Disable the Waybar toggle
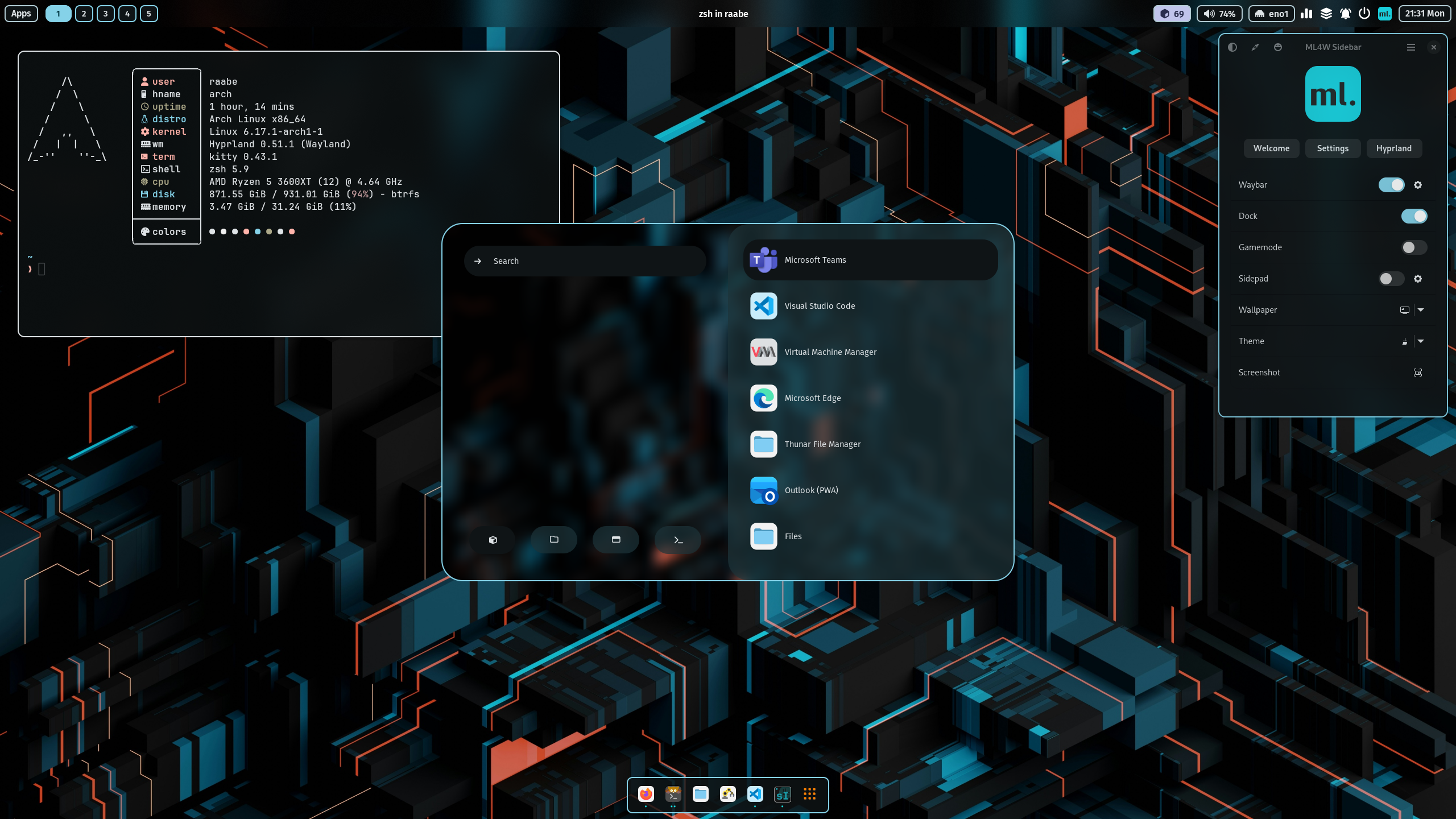This screenshot has width=1456, height=819. [1391, 185]
